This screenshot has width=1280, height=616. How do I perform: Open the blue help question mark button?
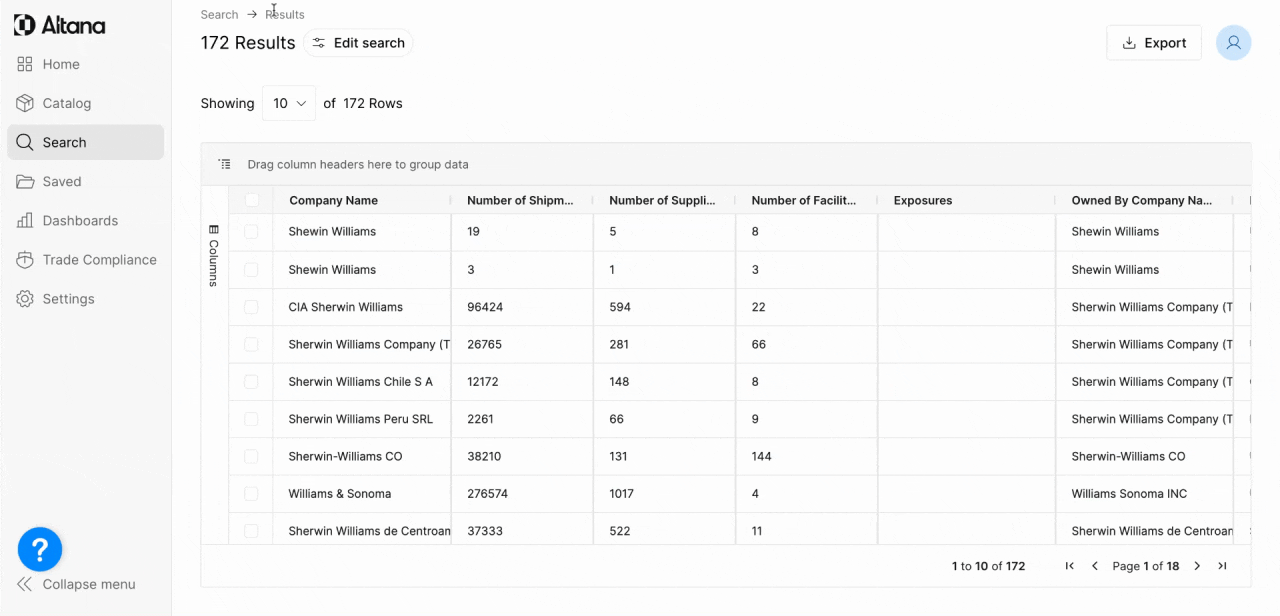pyautogui.click(x=40, y=549)
